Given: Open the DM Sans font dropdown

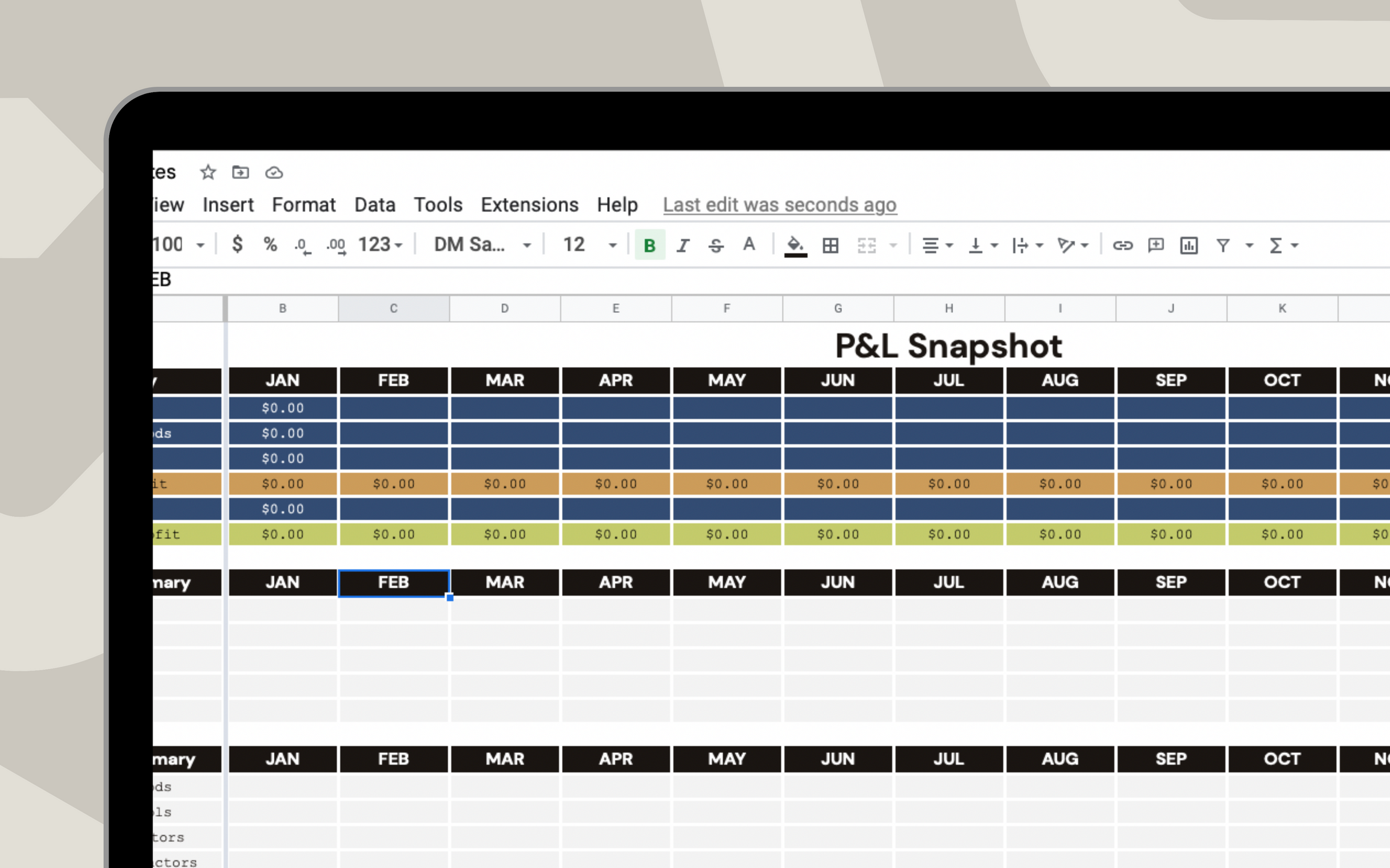Looking at the screenshot, I should [x=482, y=245].
